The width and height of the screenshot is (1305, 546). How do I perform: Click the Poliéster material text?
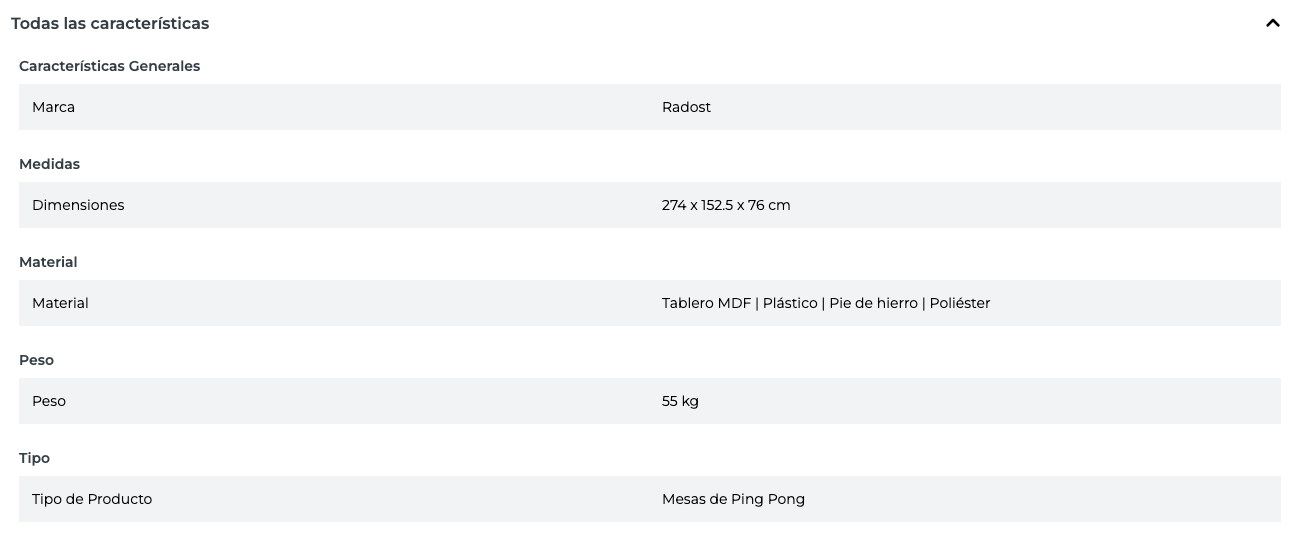pos(959,303)
